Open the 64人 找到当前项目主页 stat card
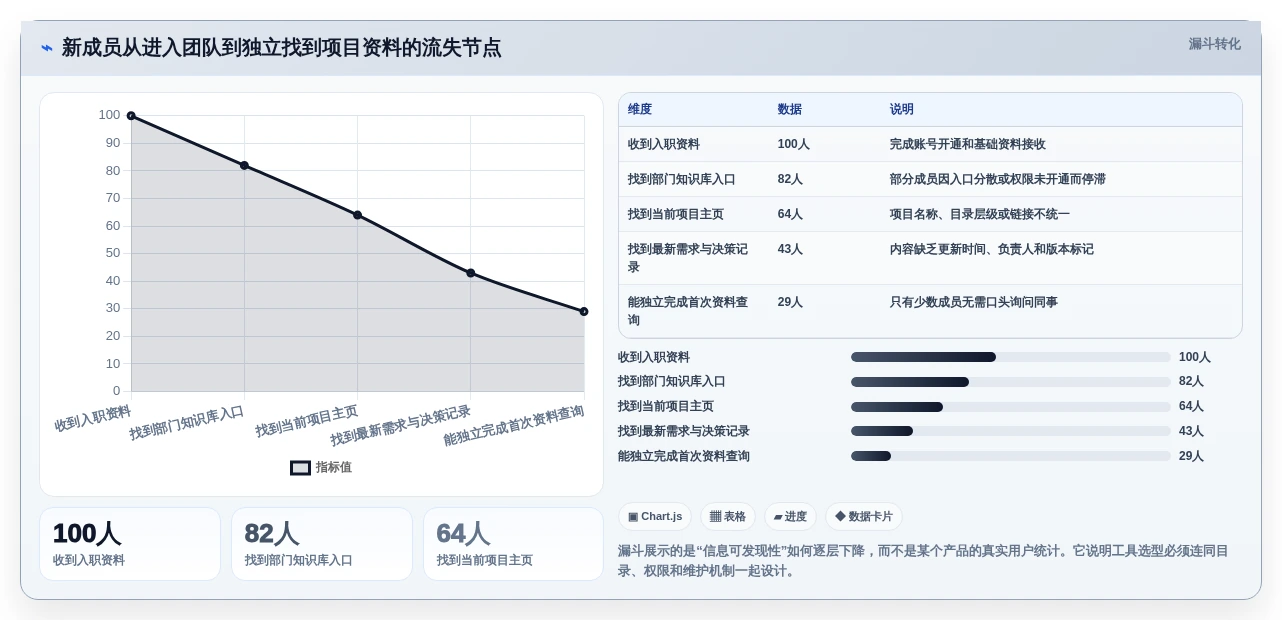1282x620 pixels. point(513,544)
